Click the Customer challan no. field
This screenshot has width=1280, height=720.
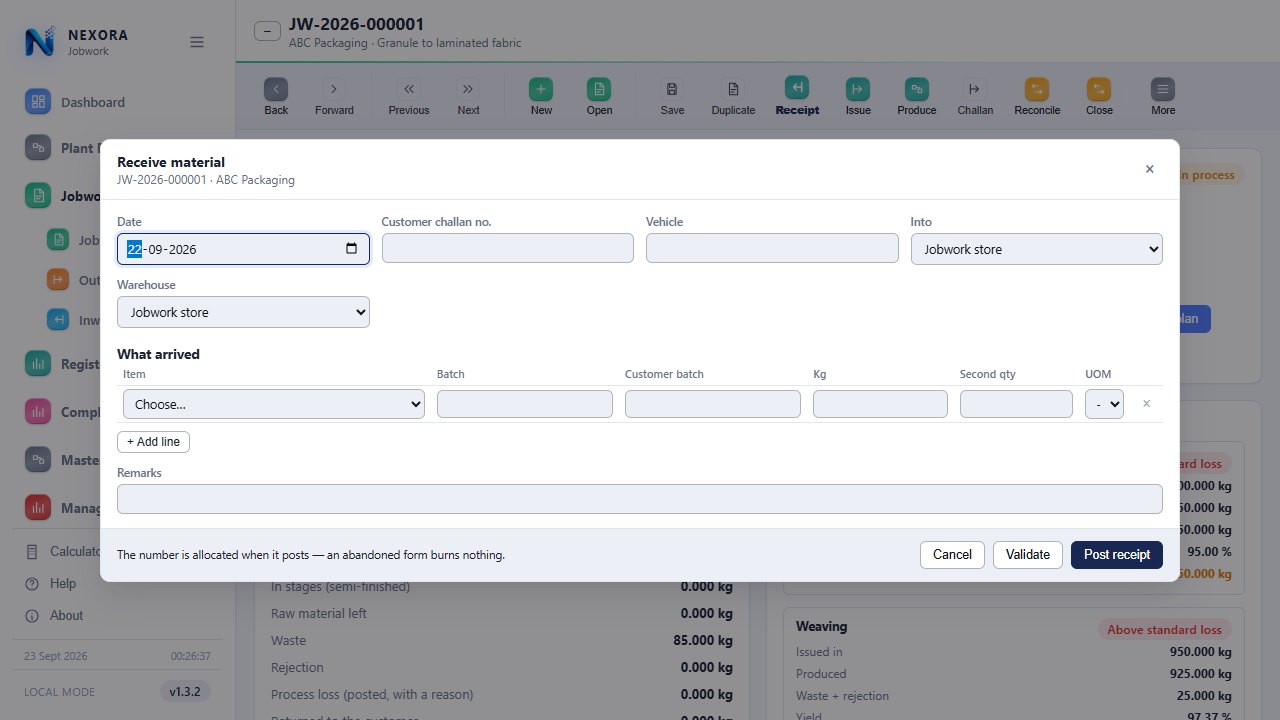tap(508, 249)
